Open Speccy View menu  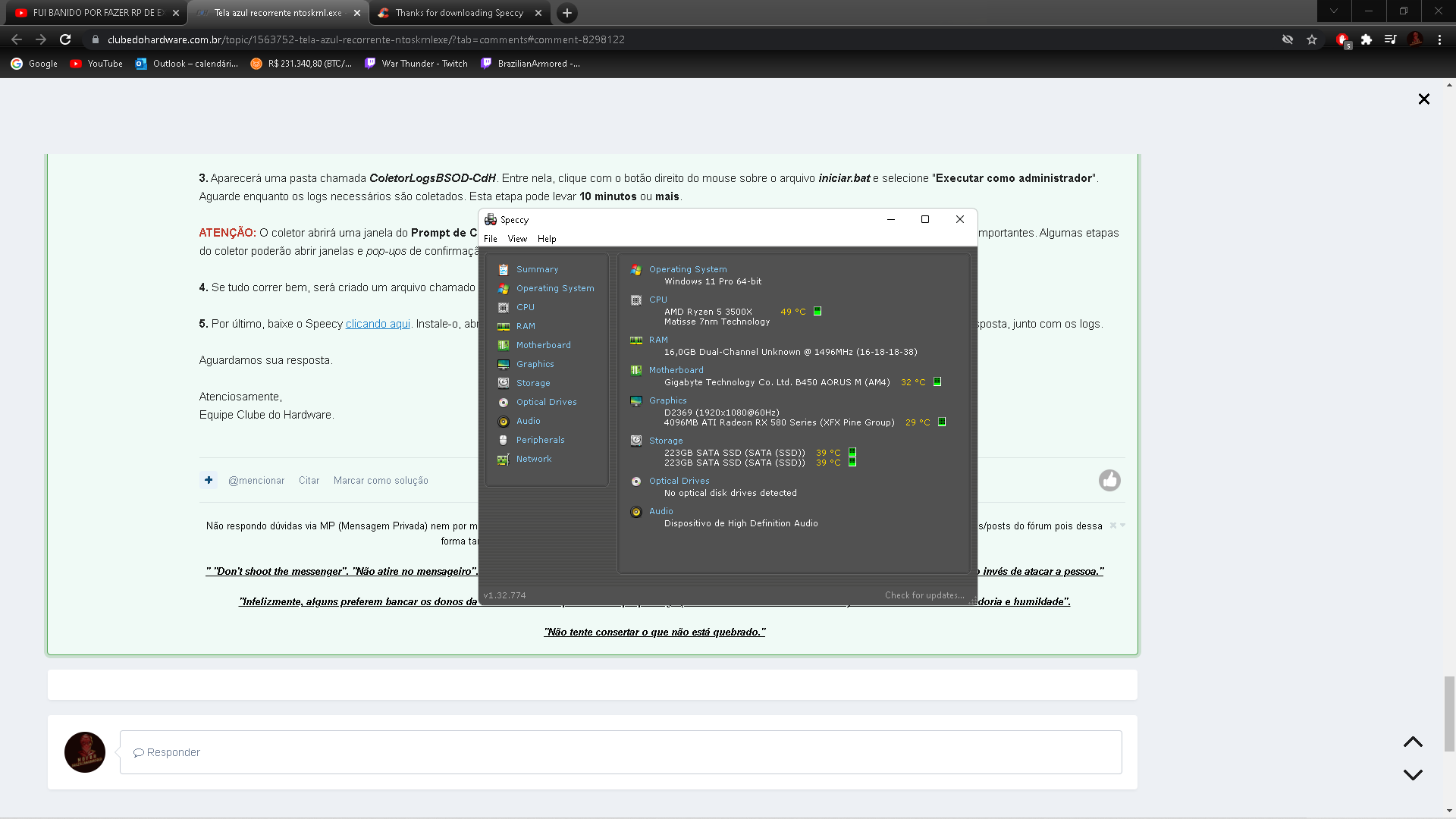pyautogui.click(x=517, y=238)
